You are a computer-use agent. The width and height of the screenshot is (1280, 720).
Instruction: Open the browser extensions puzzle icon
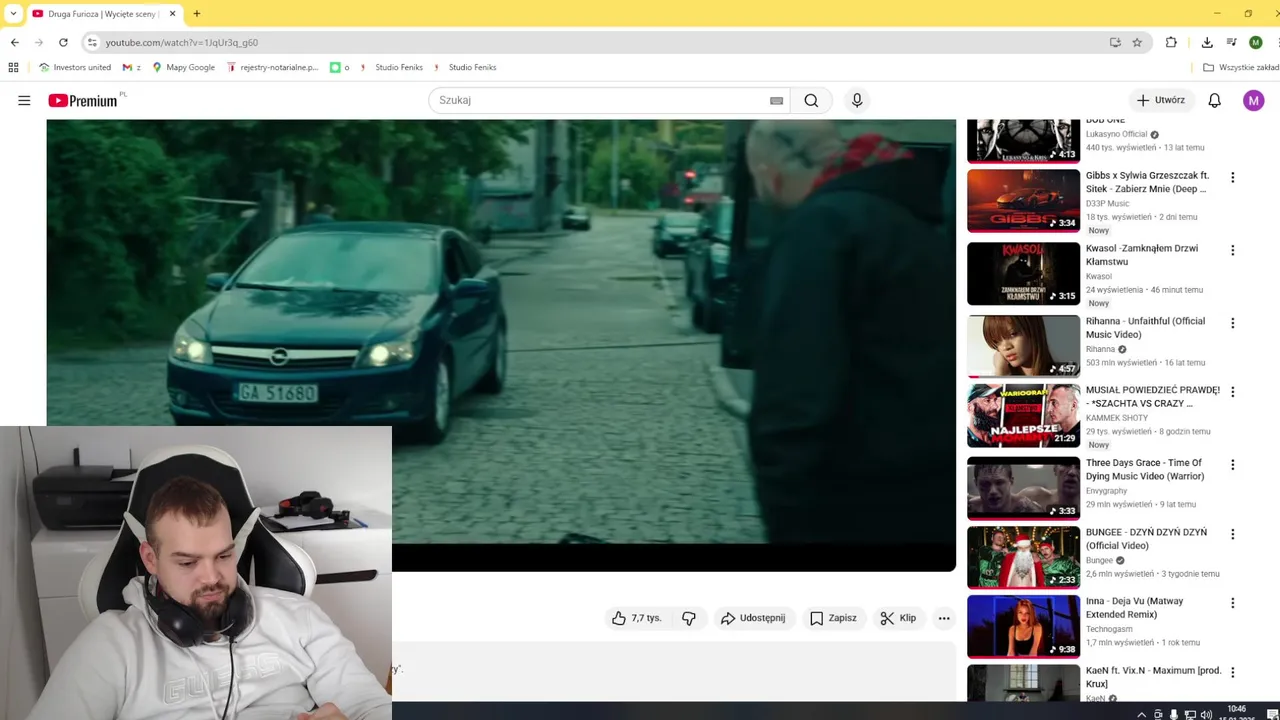coord(1171,42)
